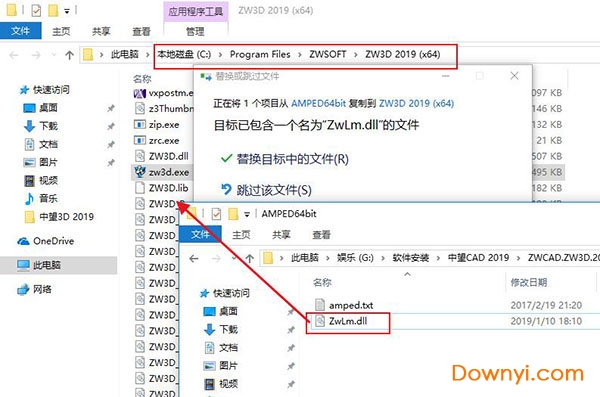
Task: Sort by 修改日期 column in AMPED64bit window
Action: coord(528,283)
